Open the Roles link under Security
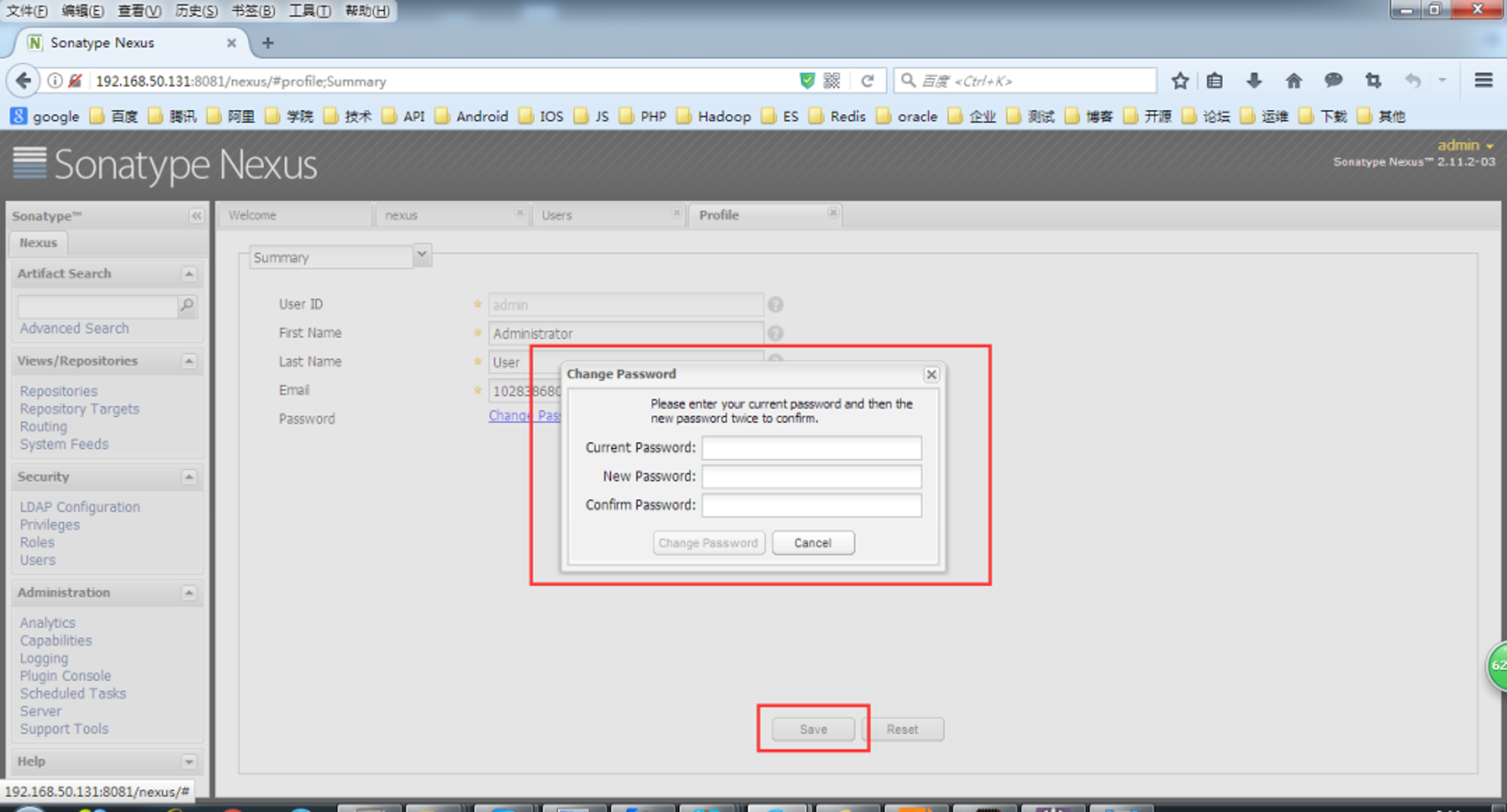This screenshot has width=1507, height=812. (x=37, y=542)
